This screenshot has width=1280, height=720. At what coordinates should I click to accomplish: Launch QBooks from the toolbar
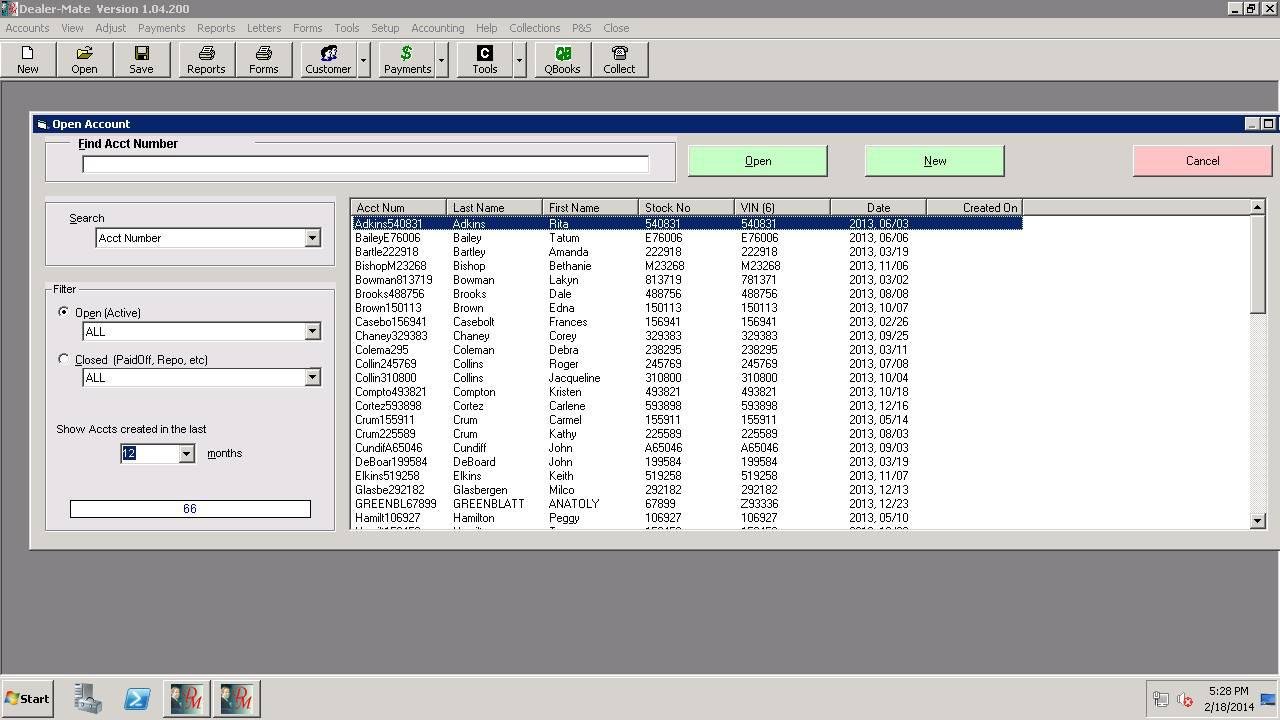tap(562, 59)
